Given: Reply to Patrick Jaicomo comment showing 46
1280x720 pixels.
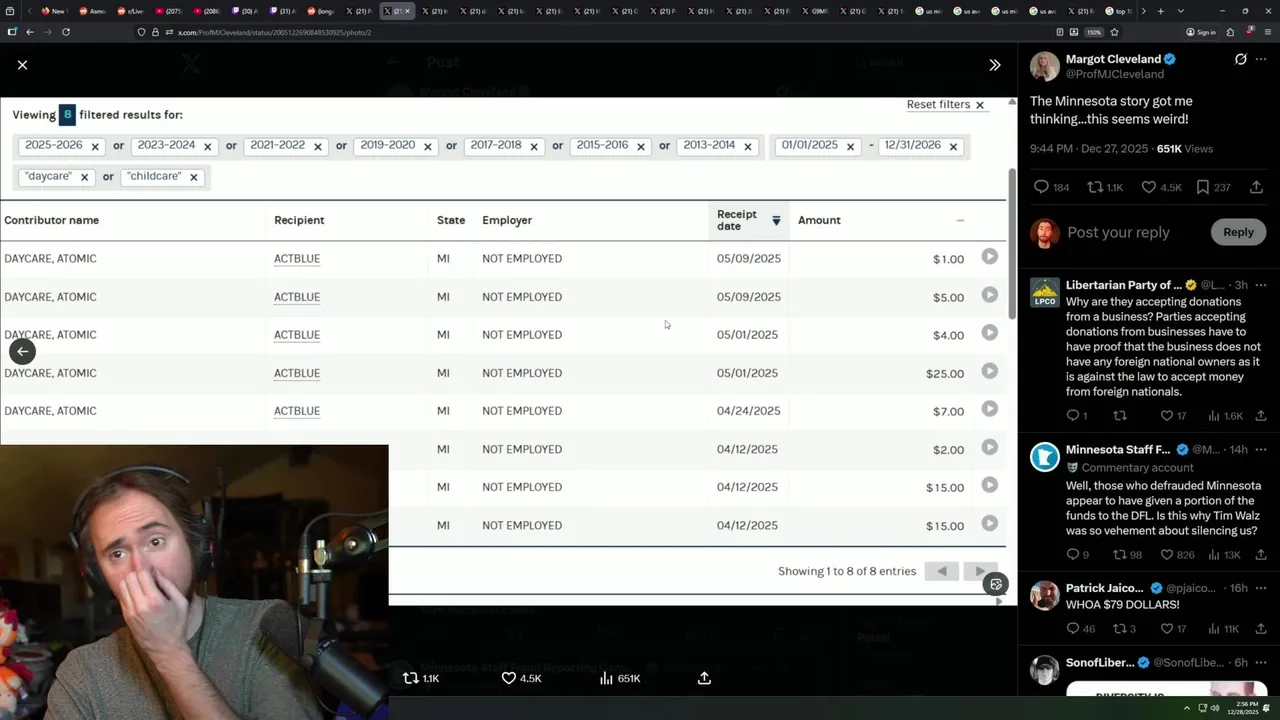Looking at the screenshot, I should pos(1073,629).
